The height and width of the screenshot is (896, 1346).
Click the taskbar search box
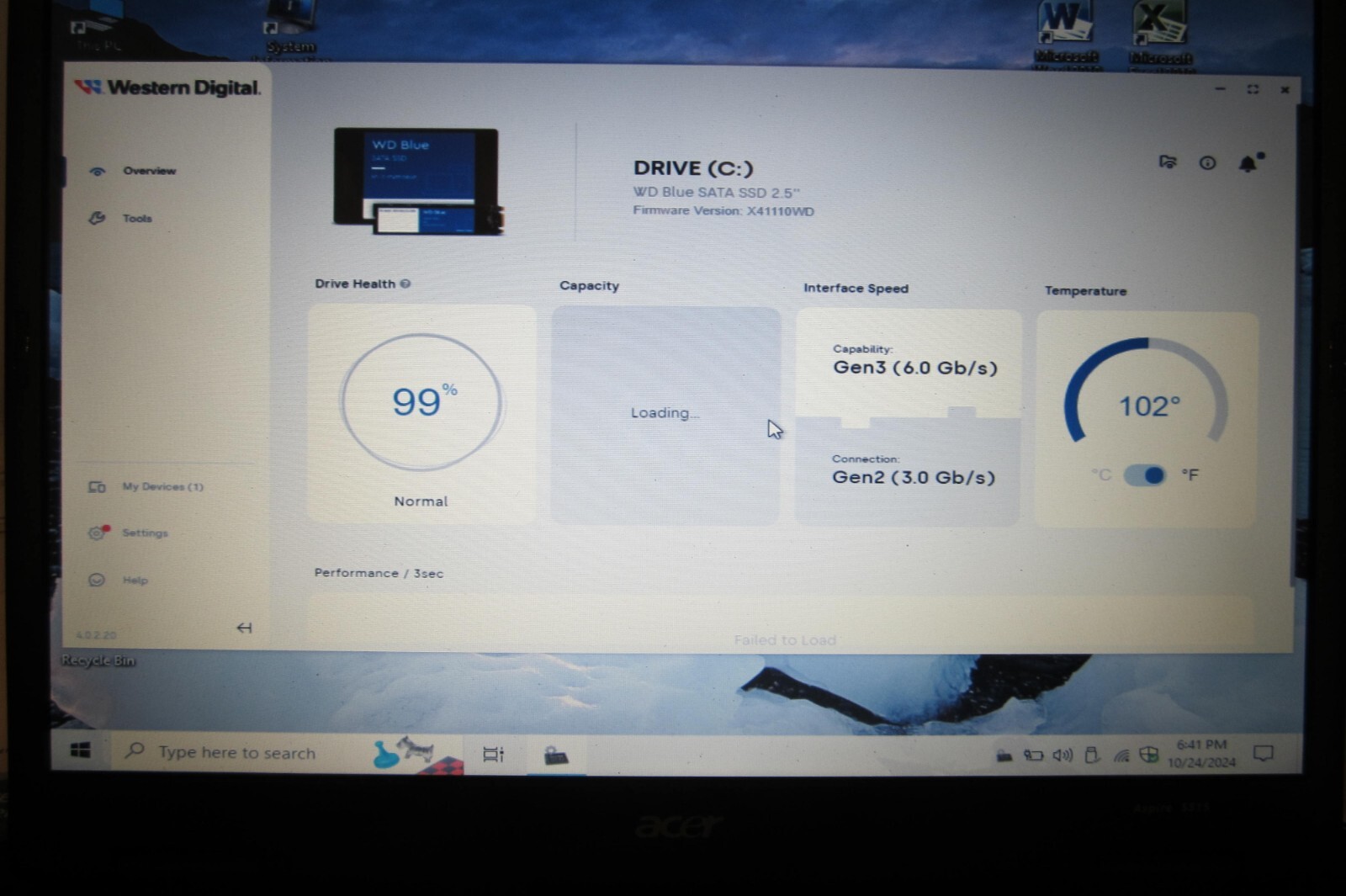[286, 752]
